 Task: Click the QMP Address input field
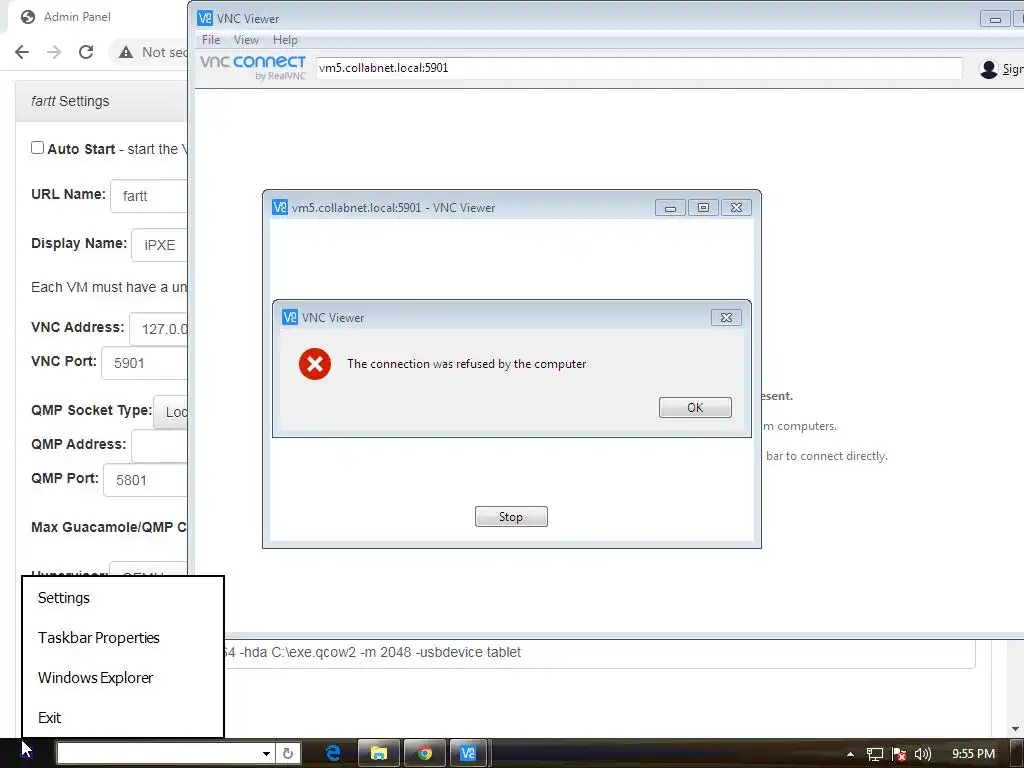pyautogui.click(x=159, y=446)
